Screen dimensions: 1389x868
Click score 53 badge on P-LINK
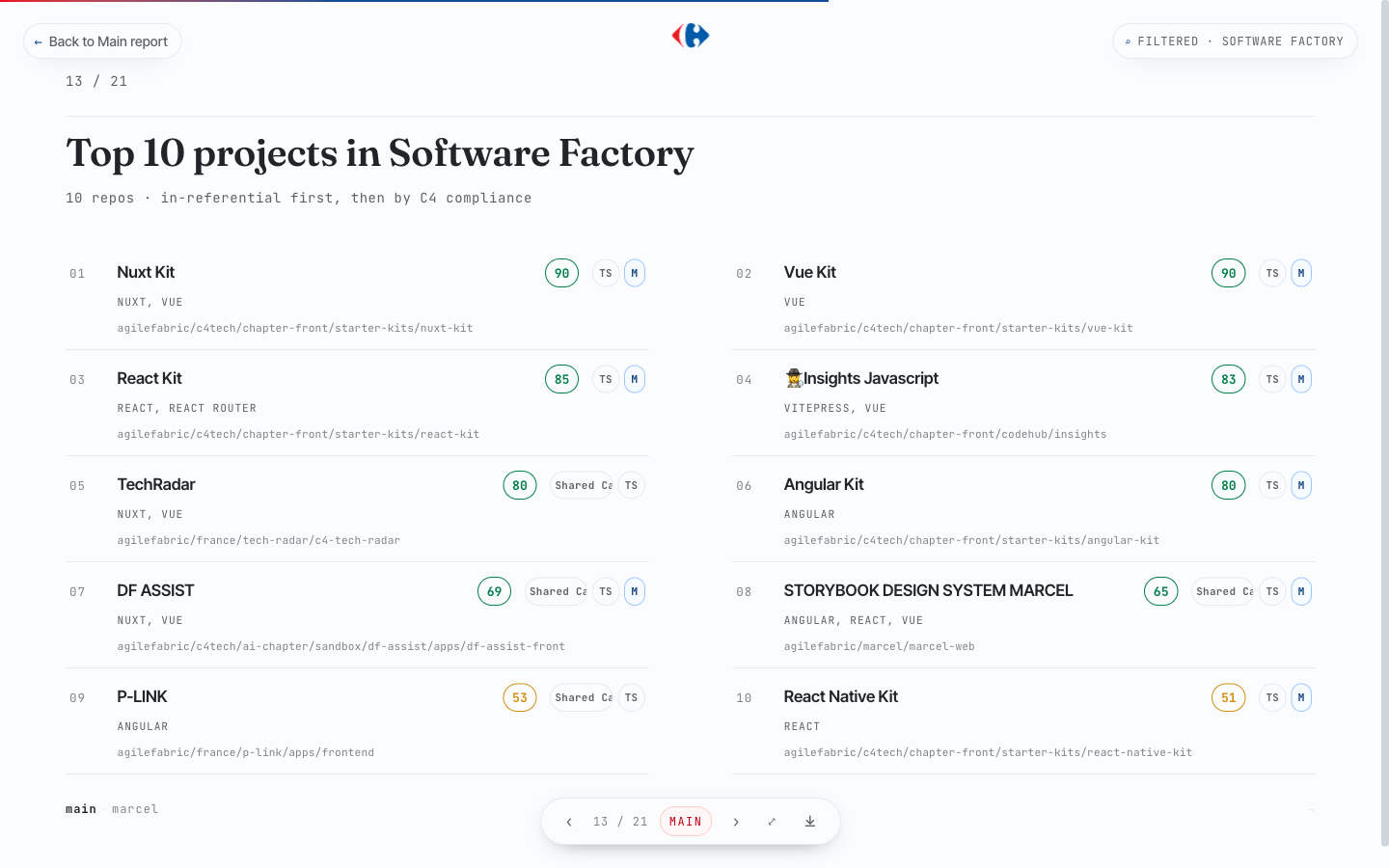(x=520, y=697)
